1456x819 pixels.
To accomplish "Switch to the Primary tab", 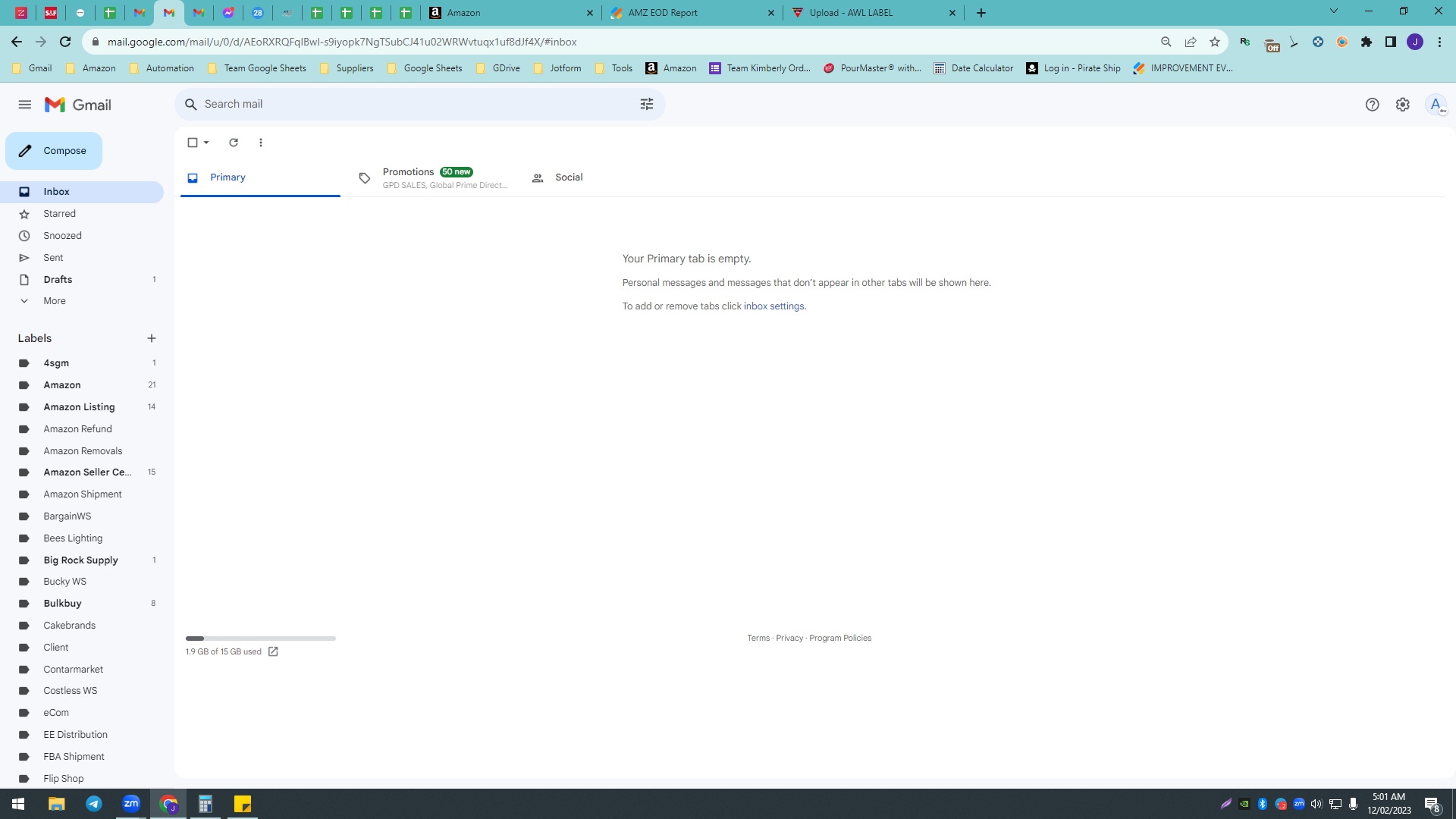I will point(260,177).
